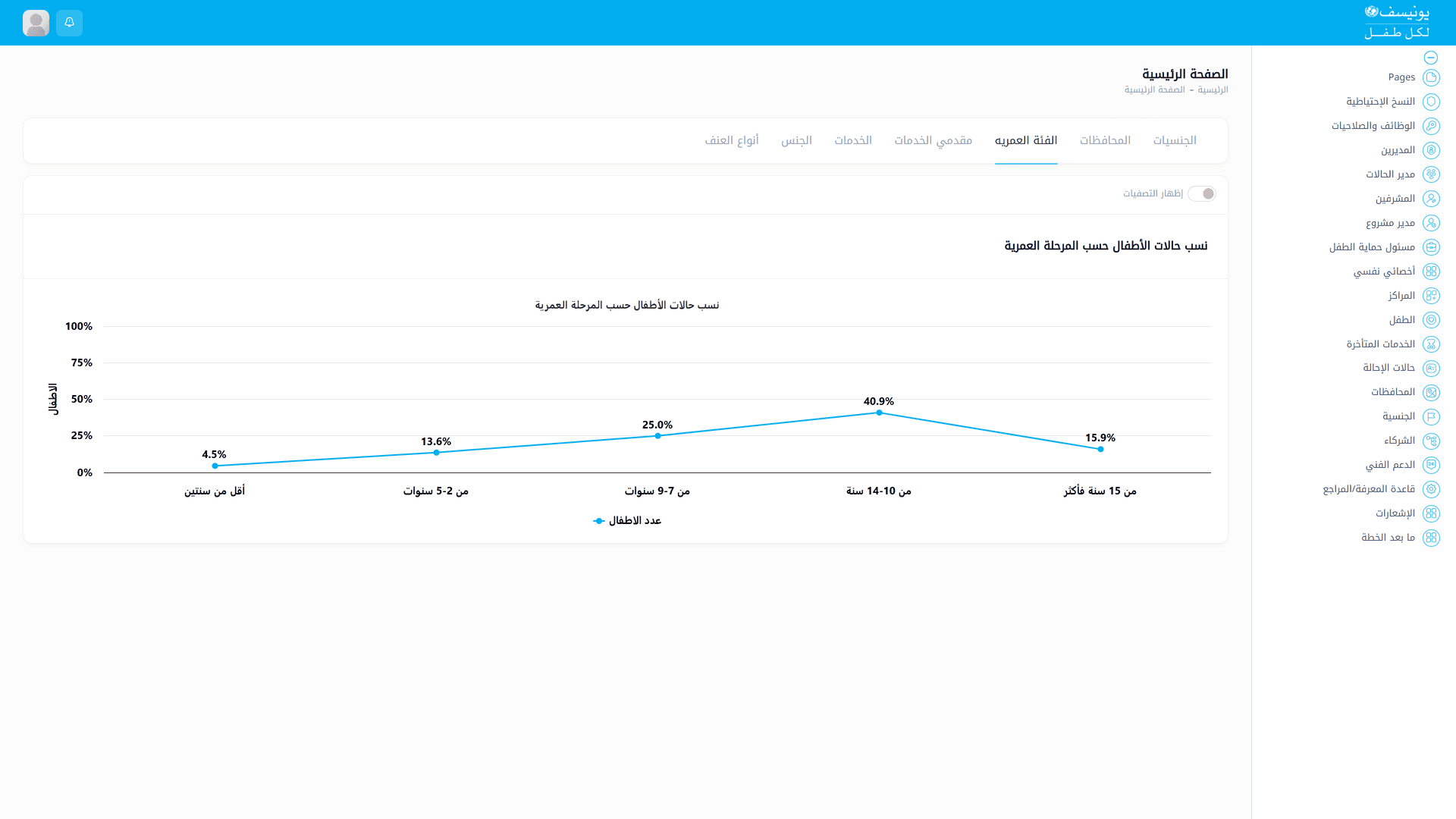
Task: Open the الجنس tab
Action: (796, 140)
